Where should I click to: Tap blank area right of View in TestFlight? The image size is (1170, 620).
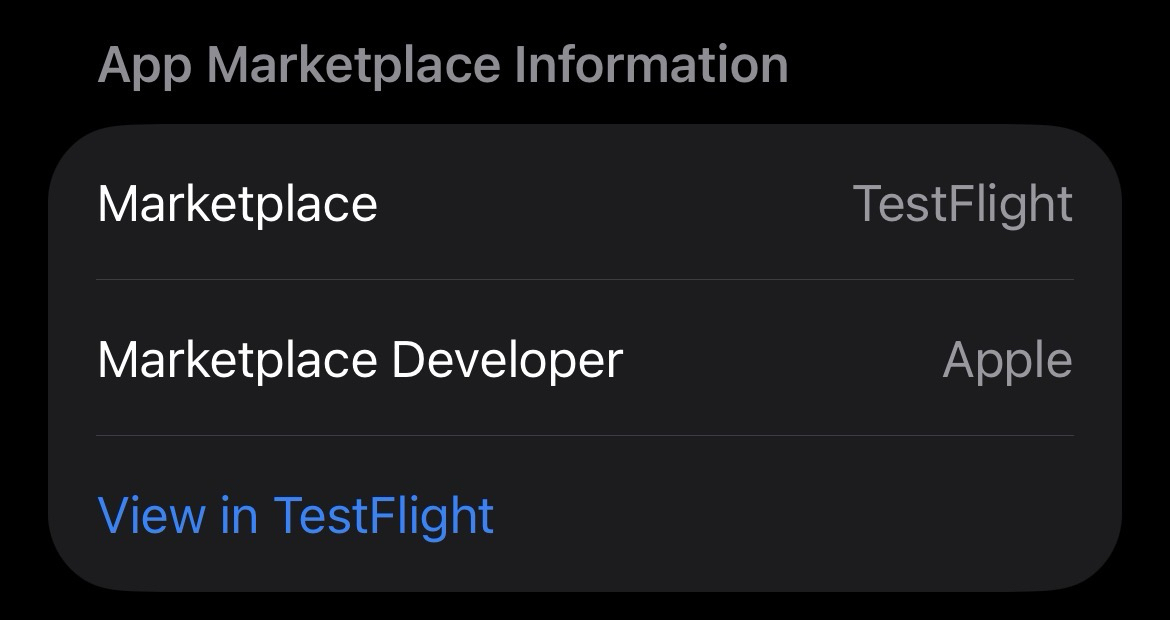[780, 515]
